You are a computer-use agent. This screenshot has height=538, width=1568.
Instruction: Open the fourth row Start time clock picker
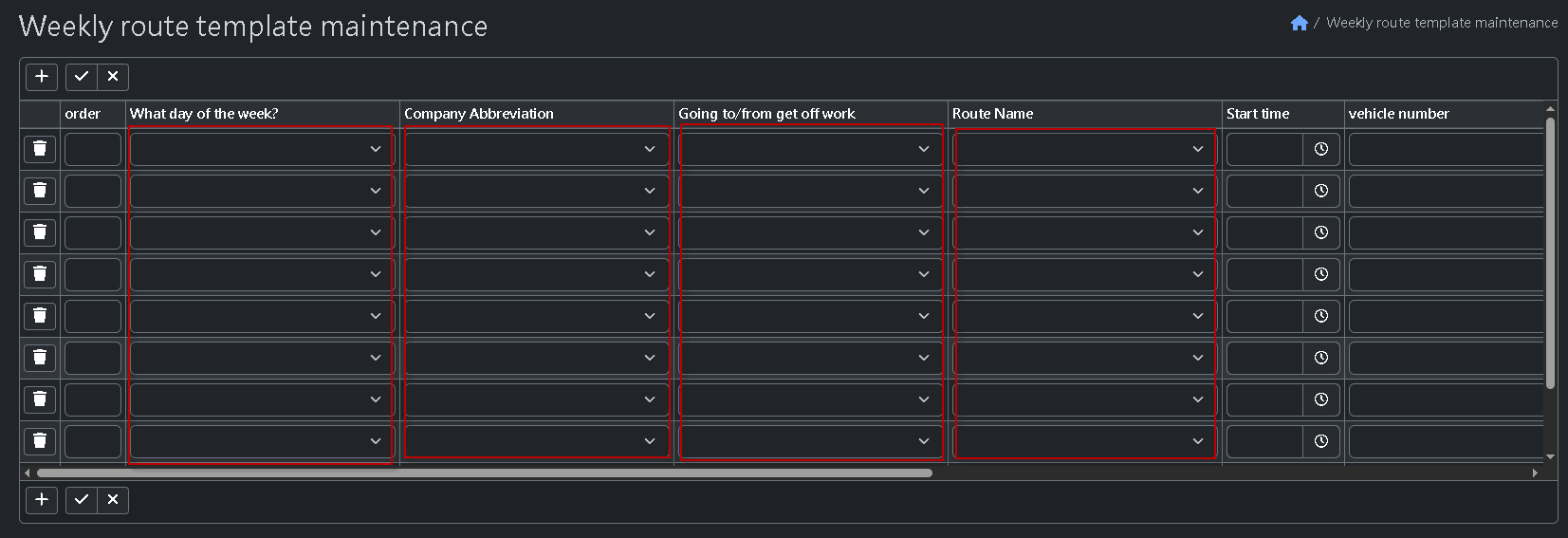(1320, 274)
